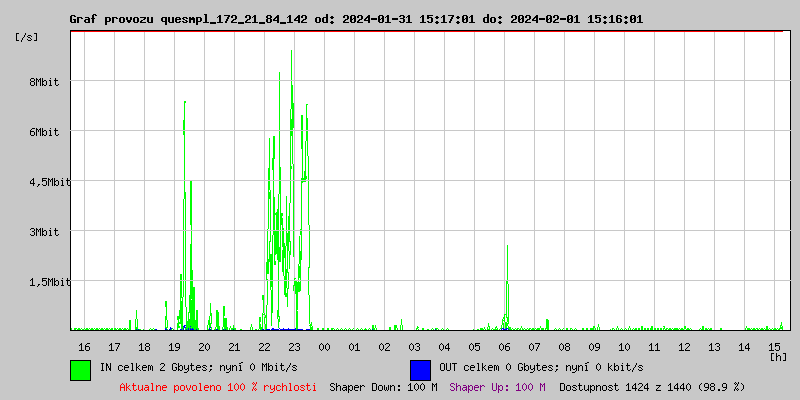Select hour 16 on the time axis
Image resolution: width=800 pixels, height=400 pixels.
[x=84, y=346]
